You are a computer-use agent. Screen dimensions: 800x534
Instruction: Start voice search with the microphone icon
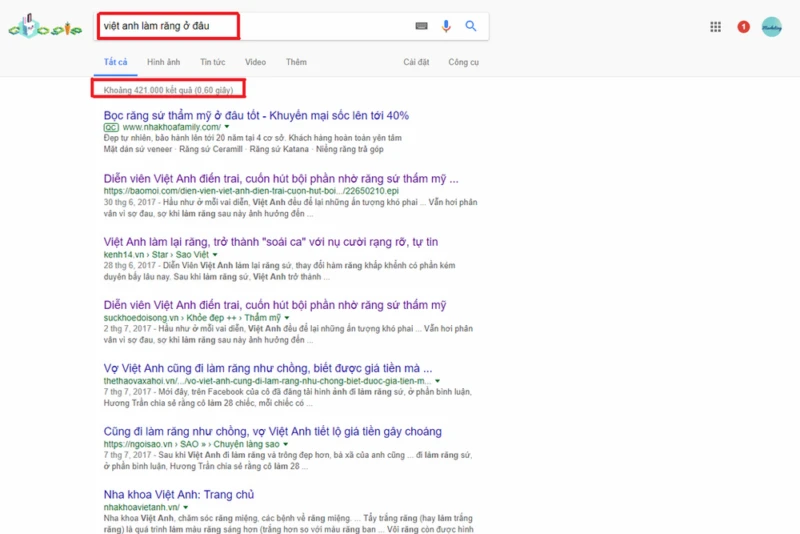coord(446,26)
